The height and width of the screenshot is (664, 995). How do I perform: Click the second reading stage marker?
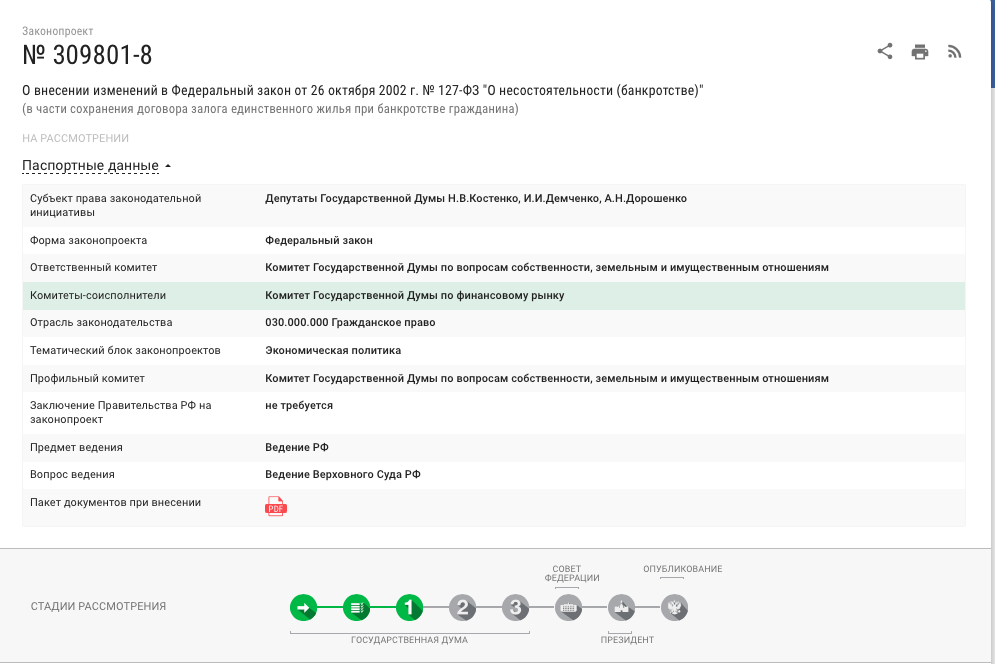point(462,607)
